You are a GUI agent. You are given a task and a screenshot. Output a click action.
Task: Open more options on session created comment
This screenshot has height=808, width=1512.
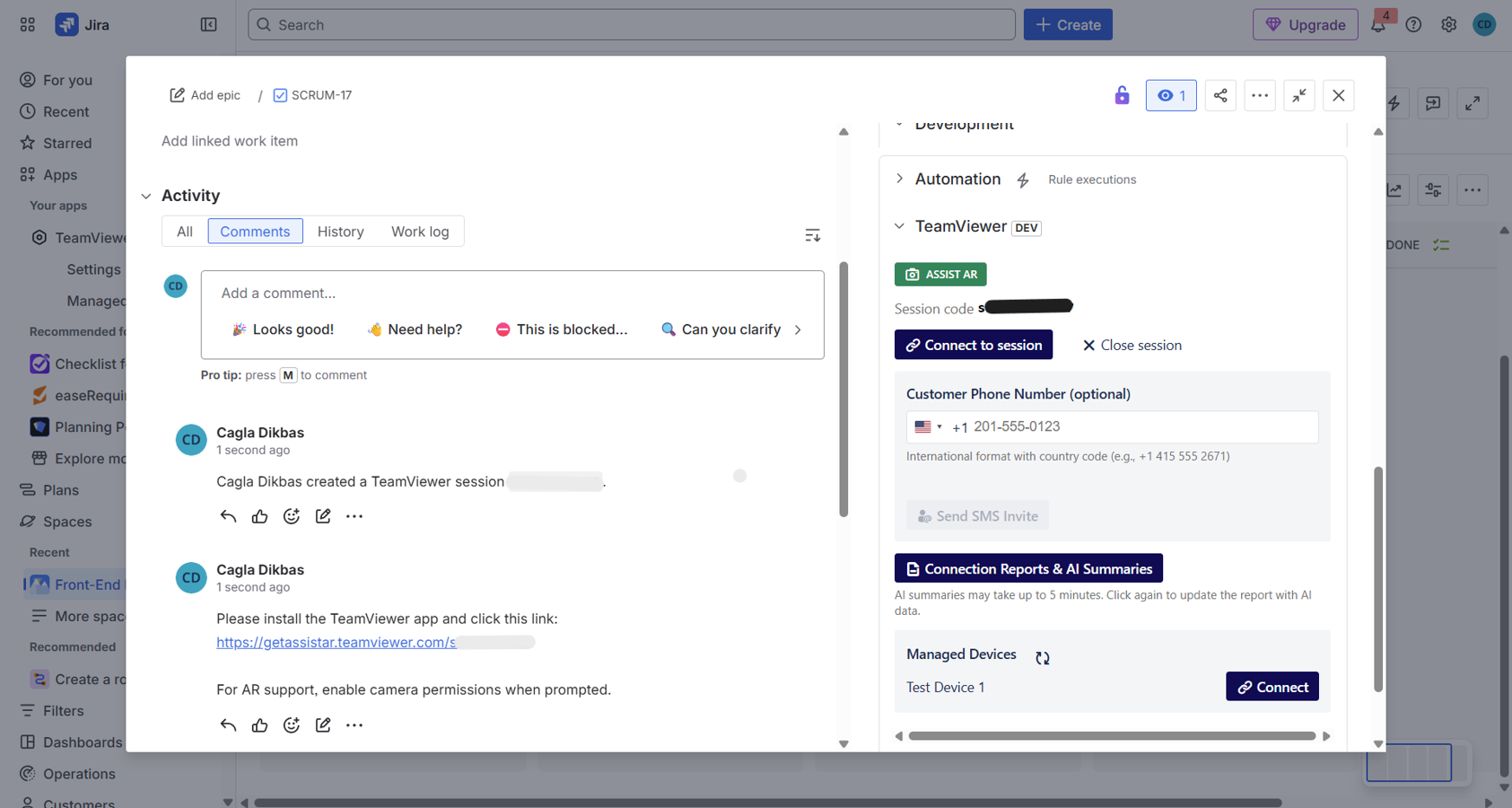point(354,516)
